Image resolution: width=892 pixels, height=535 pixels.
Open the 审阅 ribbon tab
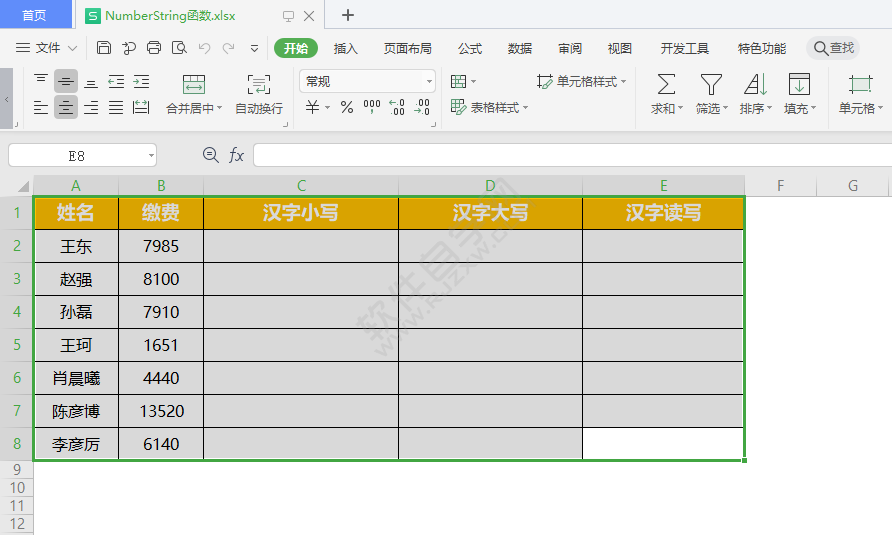click(x=570, y=48)
